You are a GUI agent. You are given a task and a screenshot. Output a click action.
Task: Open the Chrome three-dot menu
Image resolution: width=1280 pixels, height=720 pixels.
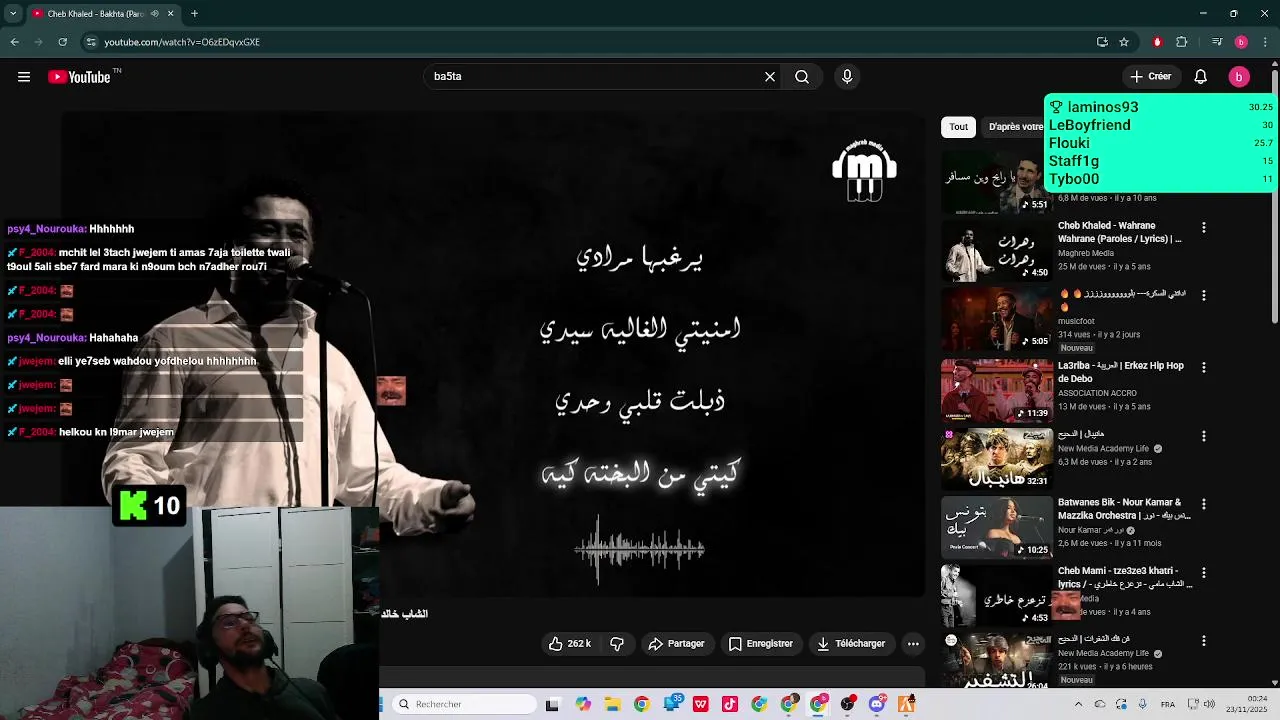(x=1266, y=42)
